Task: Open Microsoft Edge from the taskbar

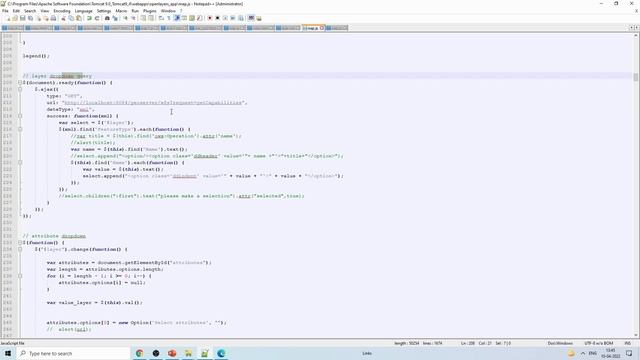Action: pyautogui.click(x=221, y=353)
